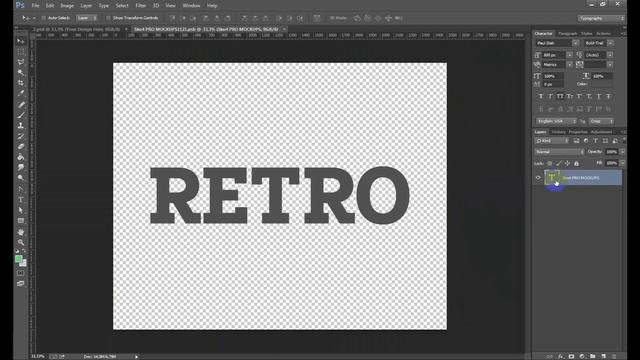The width and height of the screenshot is (640, 360).
Task: Toggle Quick Mask mode in toolbox
Action: [x=21, y=273]
